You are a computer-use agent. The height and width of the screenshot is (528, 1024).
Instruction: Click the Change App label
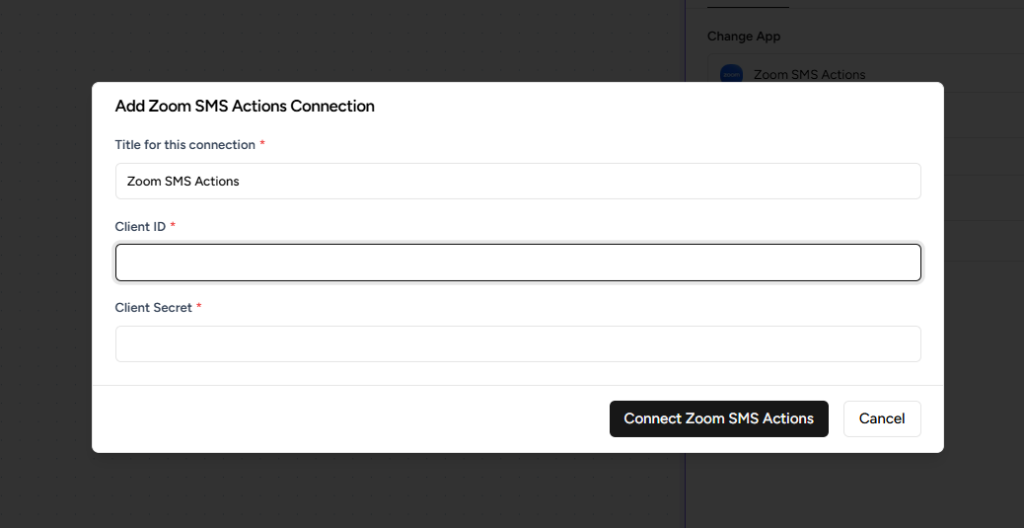point(743,36)
